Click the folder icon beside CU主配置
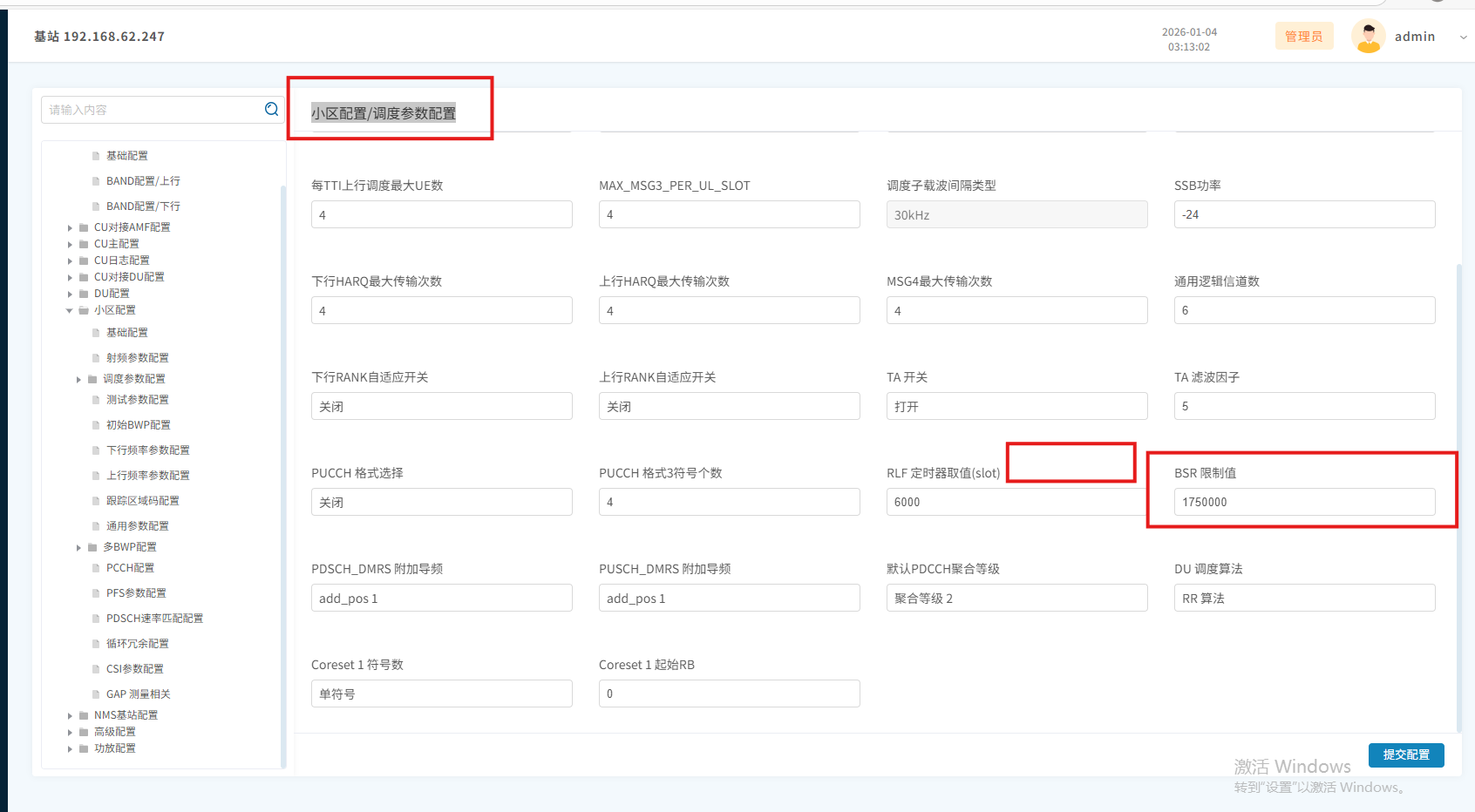 (x=84, y=244)
